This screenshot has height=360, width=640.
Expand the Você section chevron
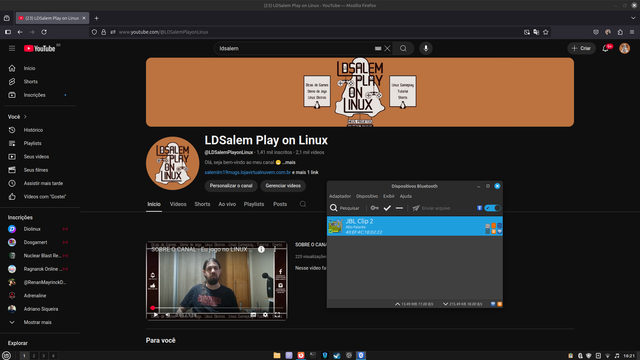click(x=25, y=117)
